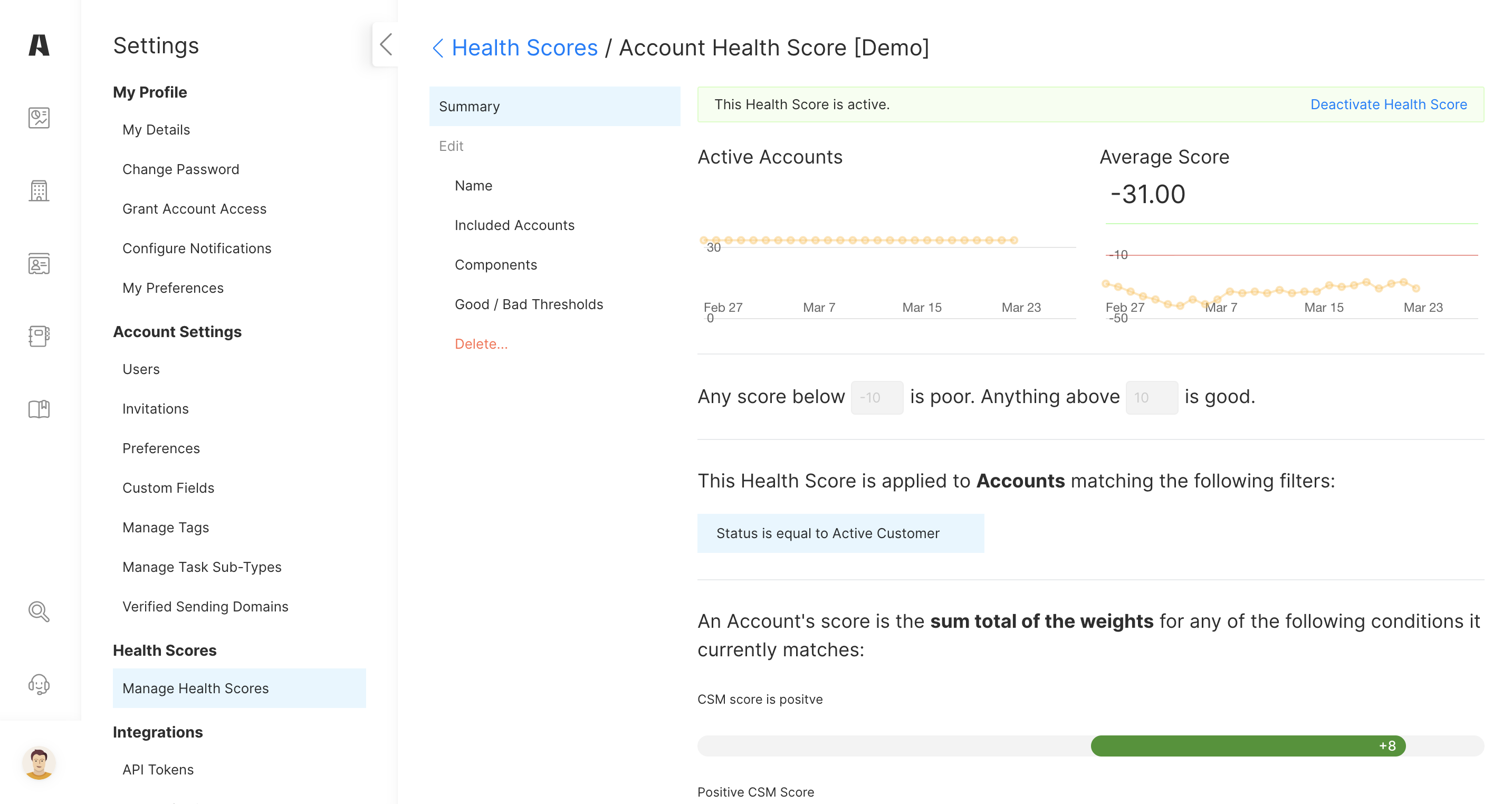Open Configure Notifications settings
This screenshot has height=804, width=1512.
click(197, 248)
